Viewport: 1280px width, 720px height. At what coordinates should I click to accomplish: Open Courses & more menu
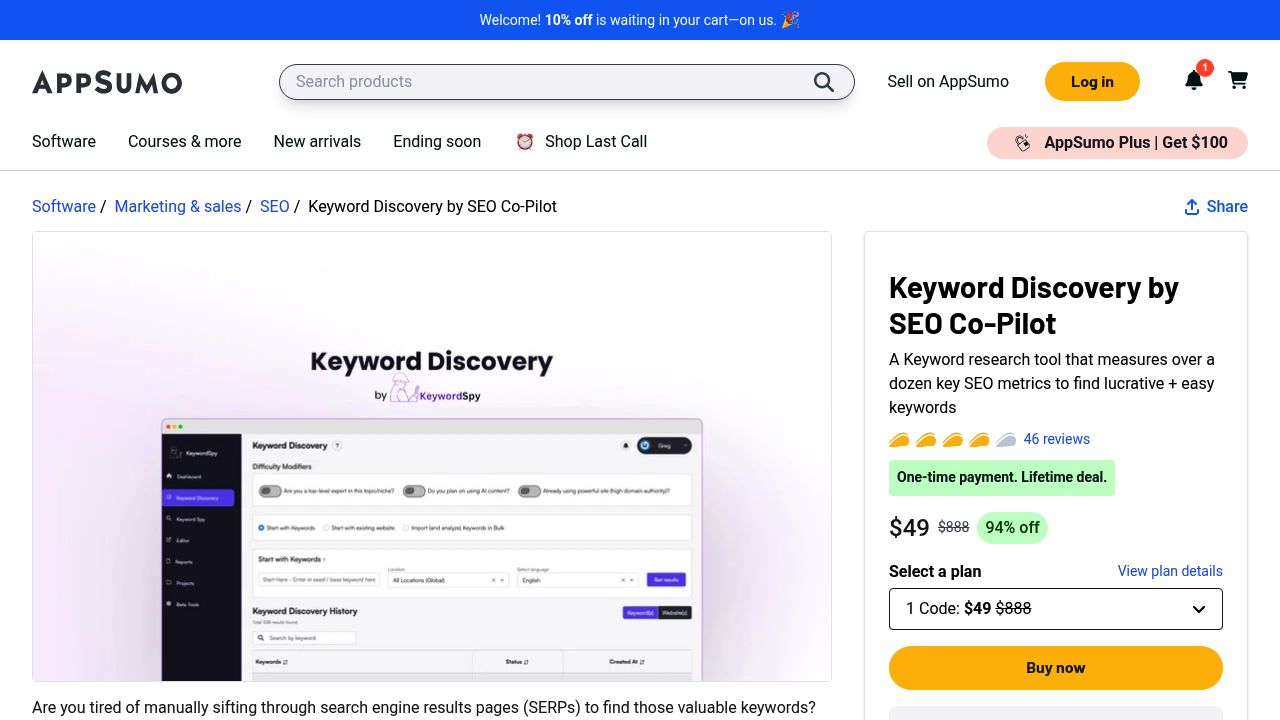[185, 142]
